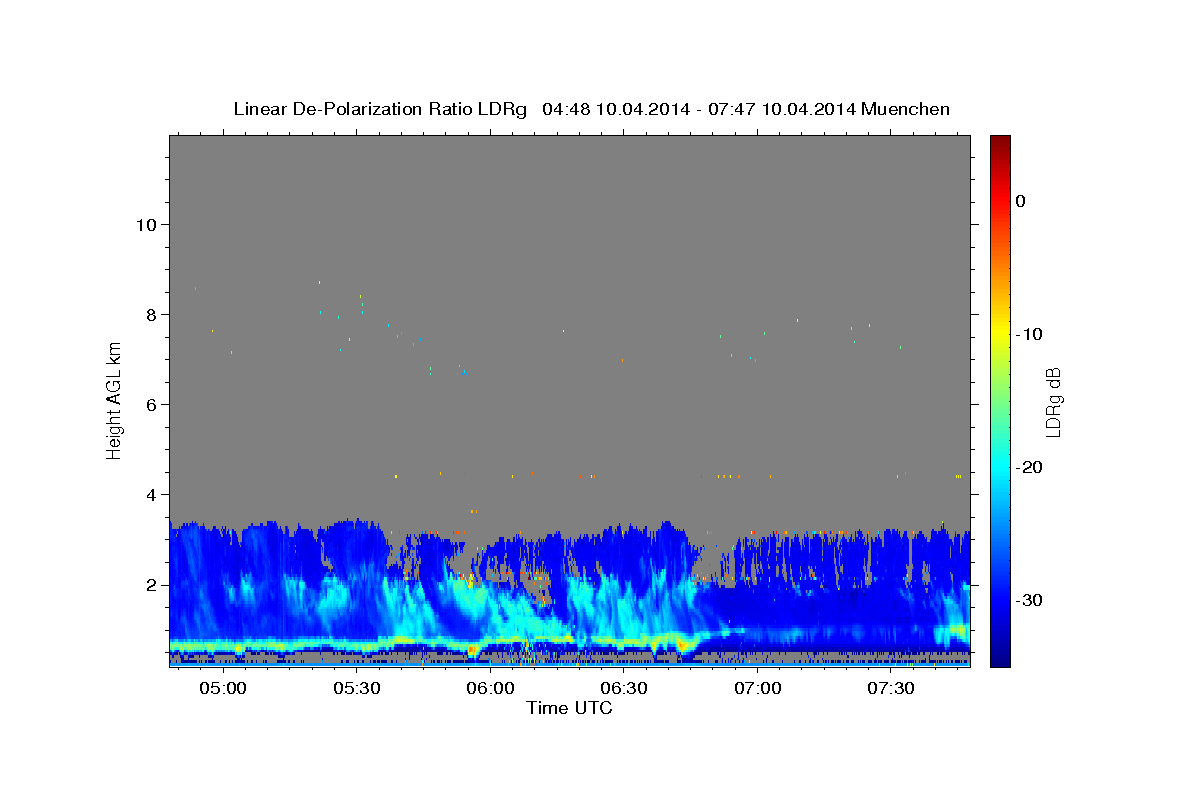The width and height of the screenshot is (1200, 800).
Task: Click the height tick label 10
Action: point(145,224)
